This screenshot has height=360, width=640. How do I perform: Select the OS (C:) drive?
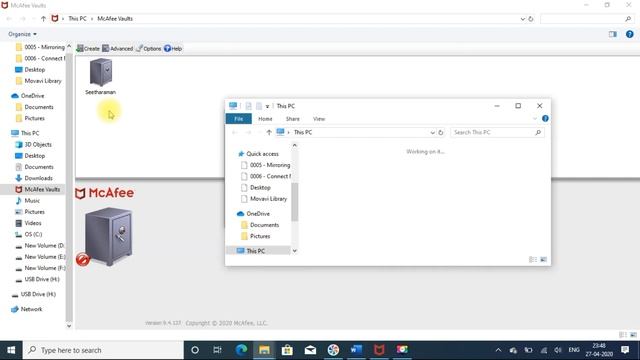click(x=29, y=234)
